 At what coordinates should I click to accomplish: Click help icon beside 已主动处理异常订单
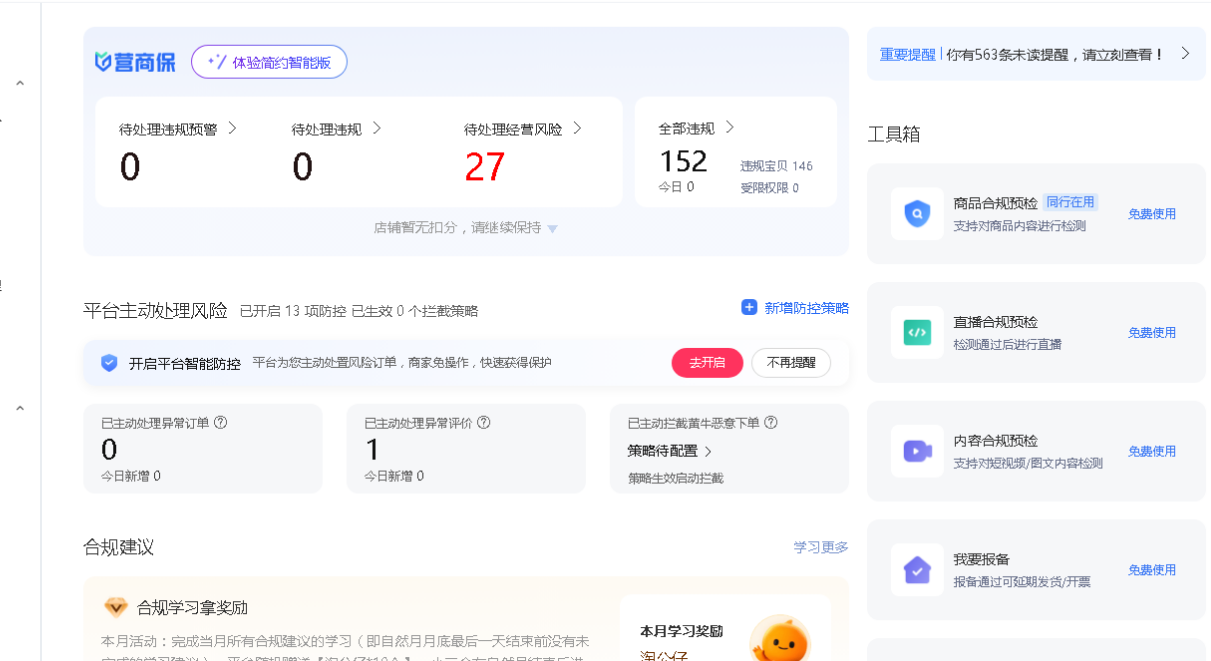click(x=221, y=423)
